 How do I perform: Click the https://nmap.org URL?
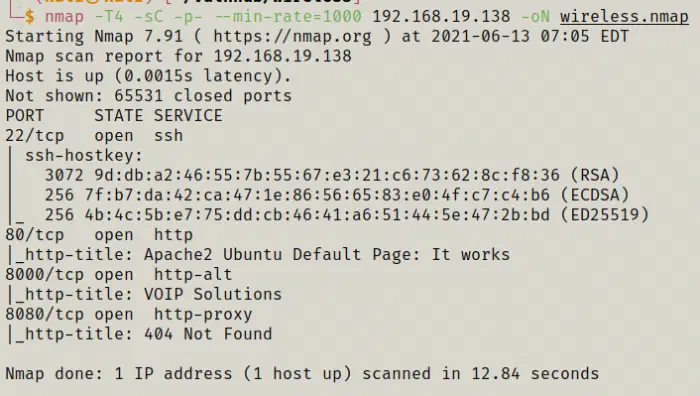tap(292, 36)
